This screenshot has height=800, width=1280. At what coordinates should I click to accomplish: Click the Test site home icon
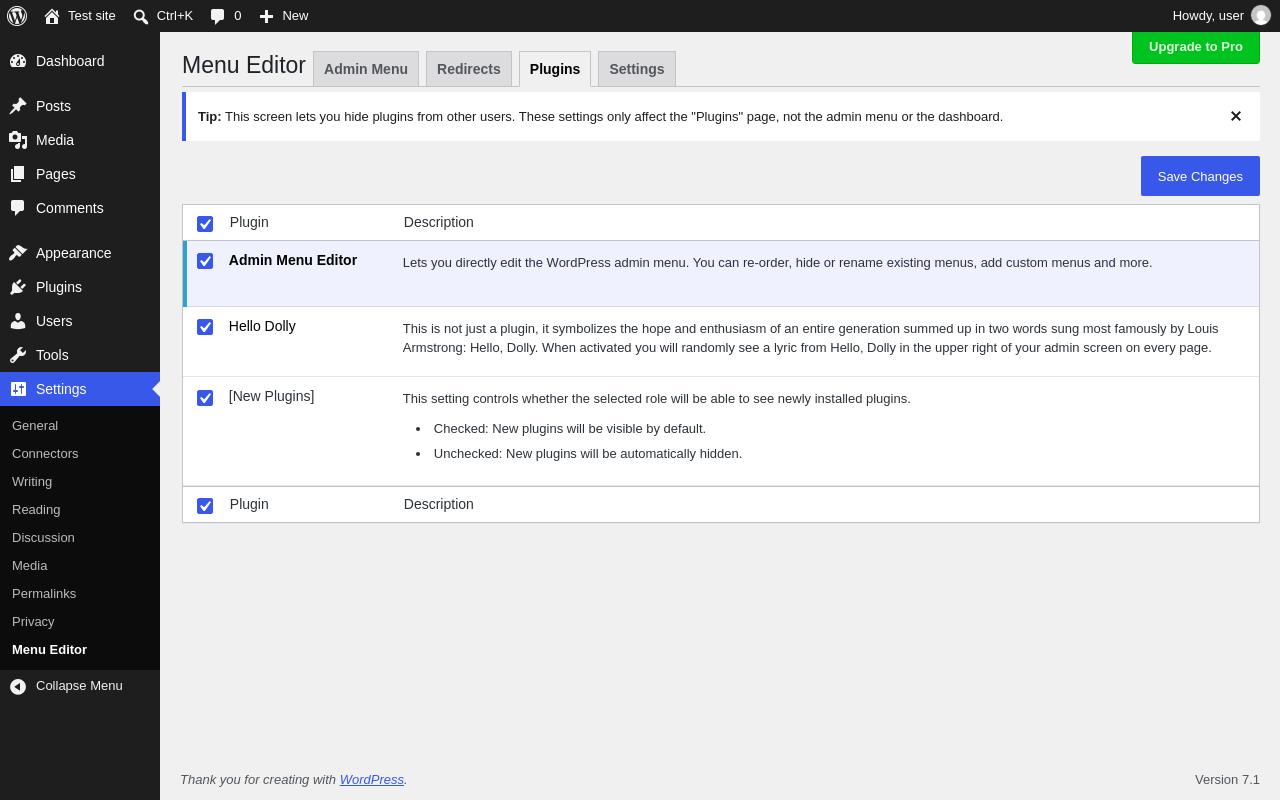tap(52, 16)
